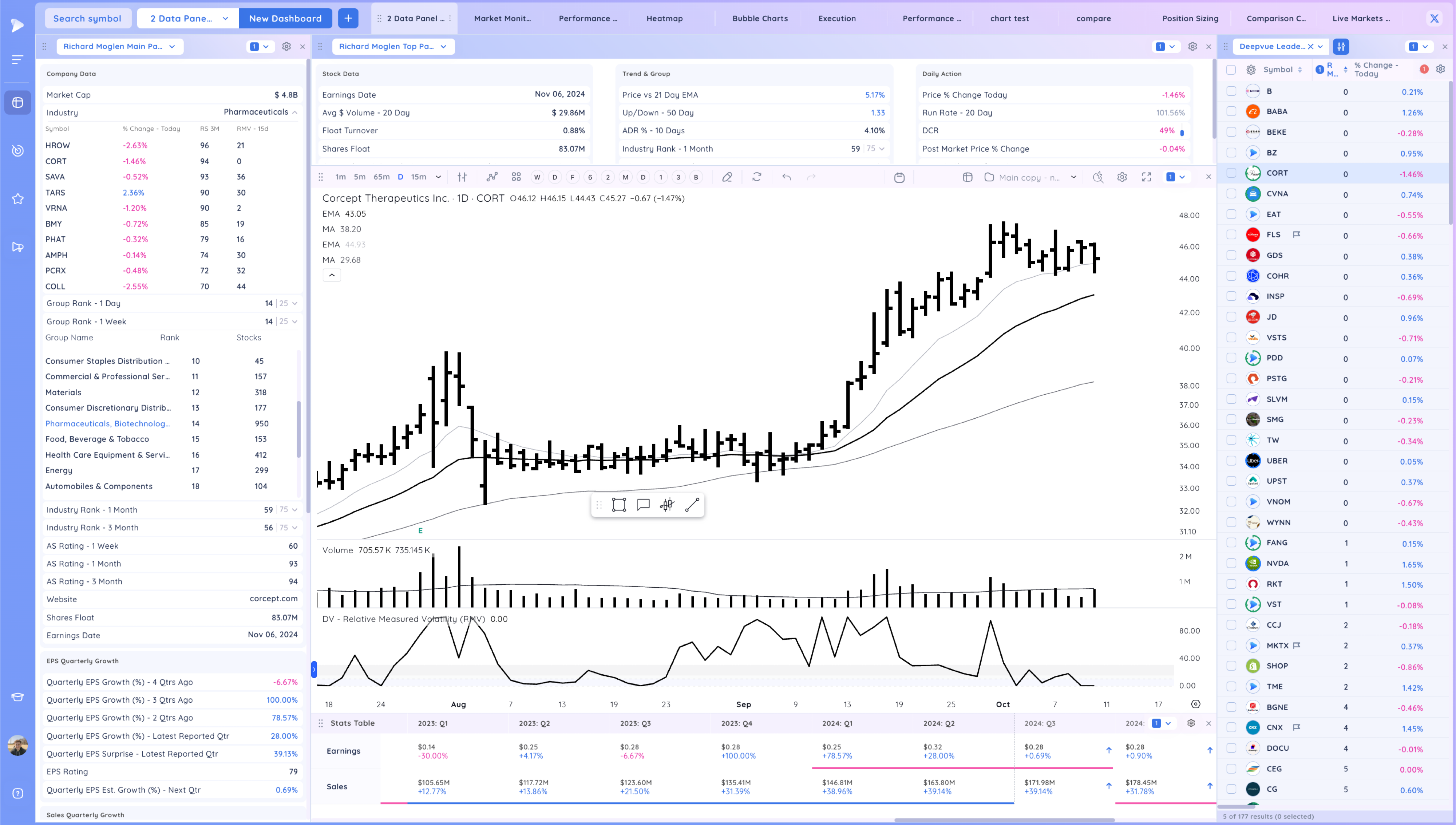The height and width of the screenshot is (825, 1456).
Task: Click the Search symbol field
Action: click(x=87, y=18)
